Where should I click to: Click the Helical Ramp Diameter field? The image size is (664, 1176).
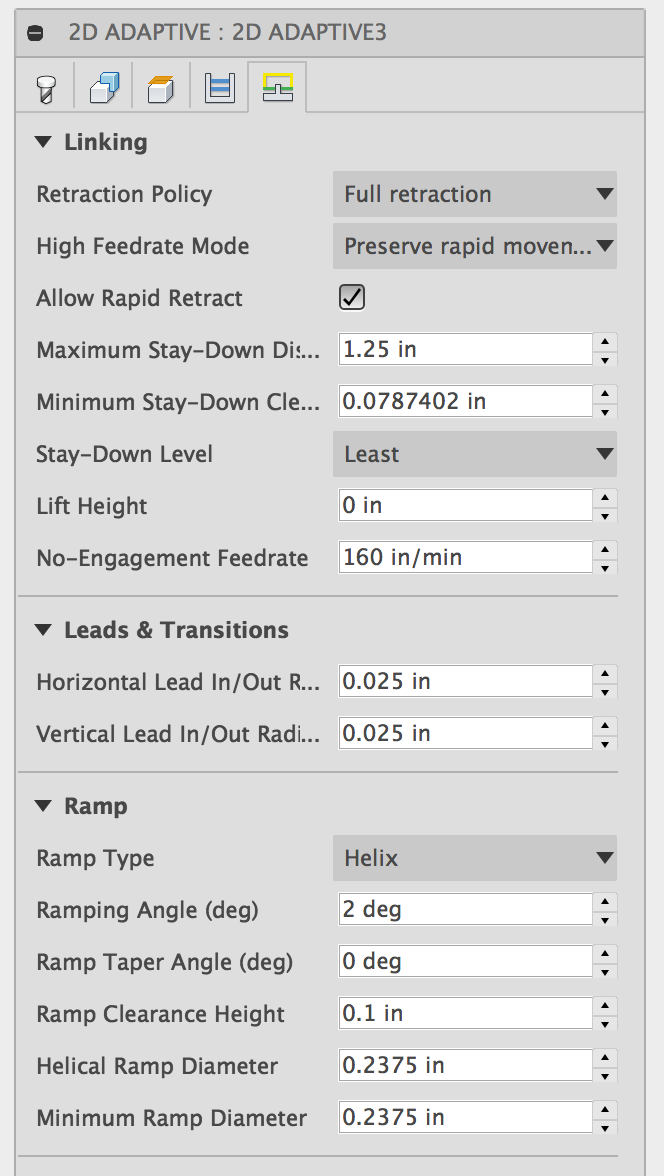464,1066
